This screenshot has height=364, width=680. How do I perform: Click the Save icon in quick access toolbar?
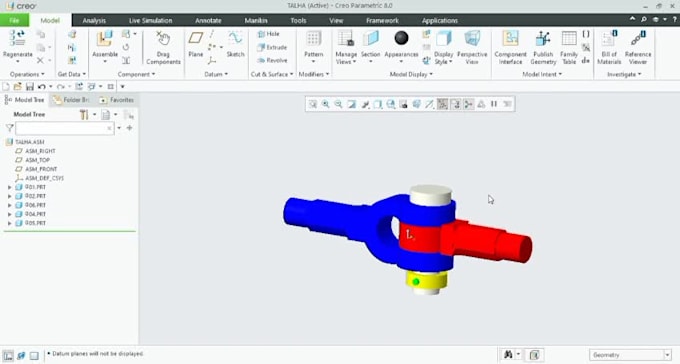29,87
